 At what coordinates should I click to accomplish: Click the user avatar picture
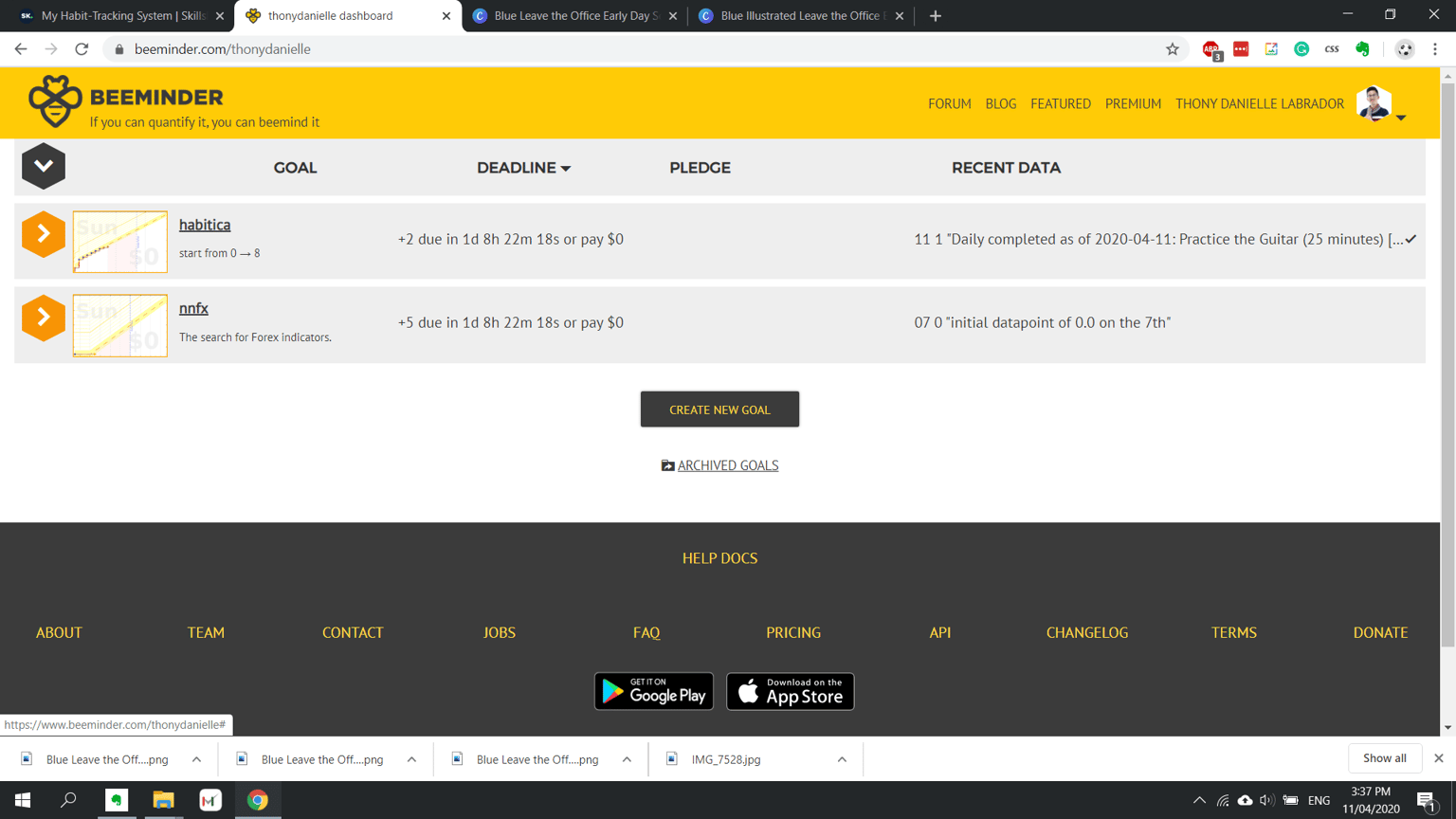(x=1374, y=102)
